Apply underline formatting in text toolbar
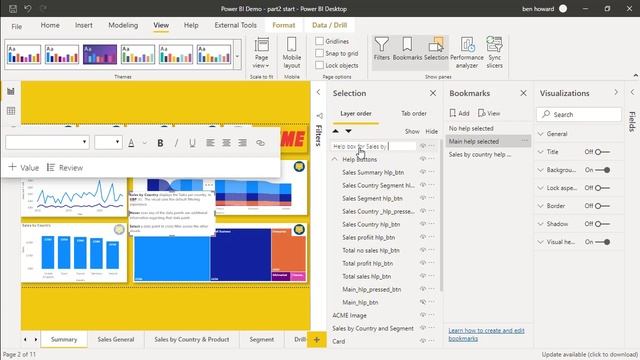Viewport: 640px width, 360px height. (x=192, y=143)
